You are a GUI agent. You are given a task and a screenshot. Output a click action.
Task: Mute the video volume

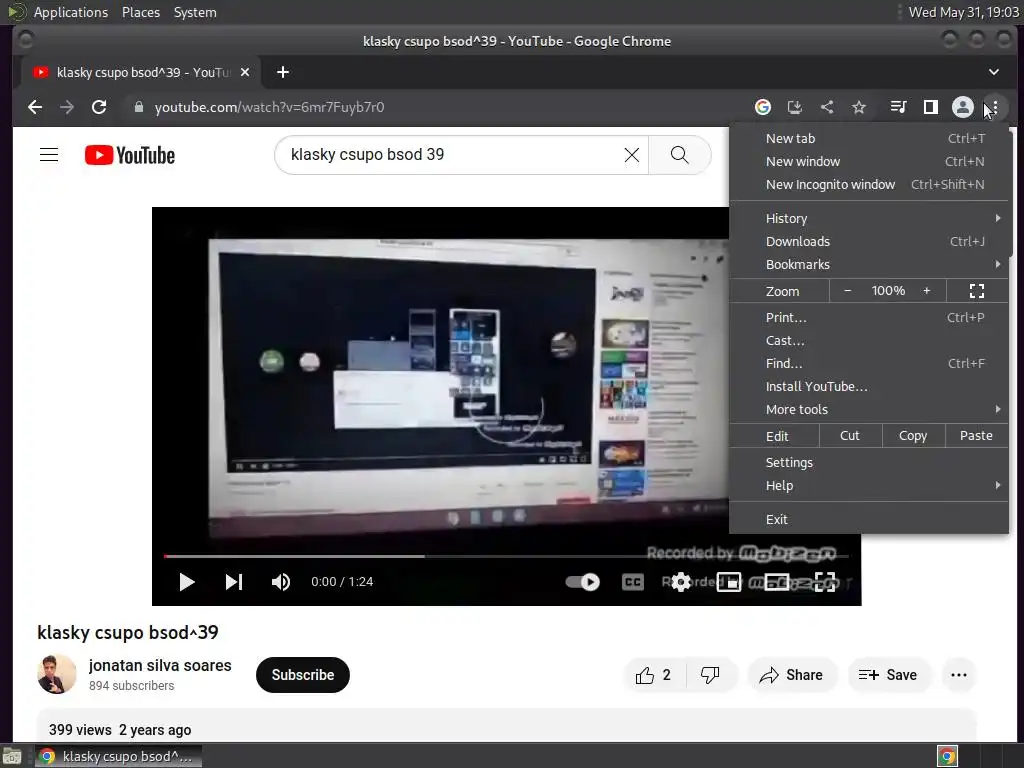pos(281,582)
